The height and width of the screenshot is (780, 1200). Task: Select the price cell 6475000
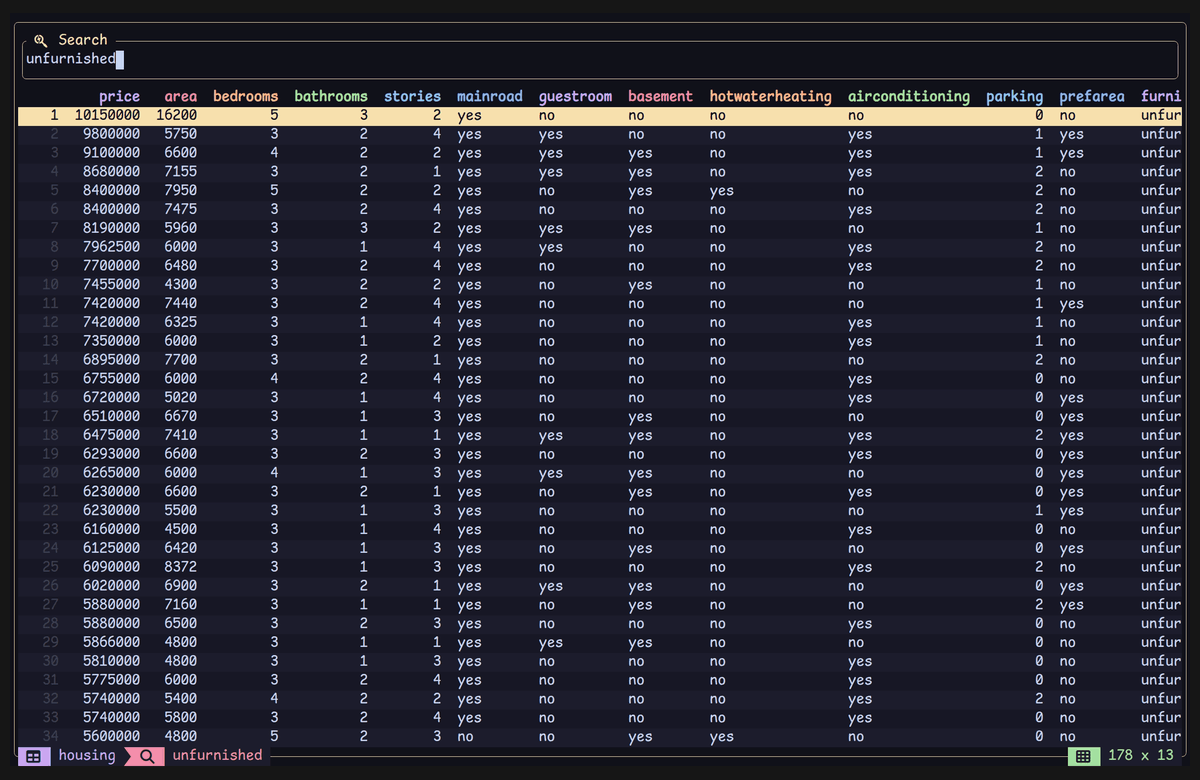(x=111, y=435)
